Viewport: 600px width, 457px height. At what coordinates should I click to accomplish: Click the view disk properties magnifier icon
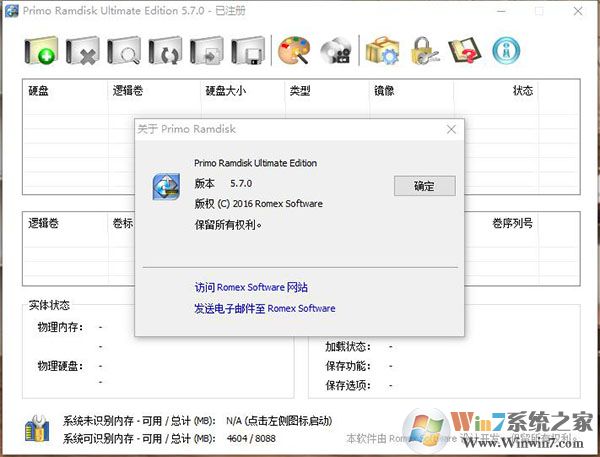(x=124, y=50)
